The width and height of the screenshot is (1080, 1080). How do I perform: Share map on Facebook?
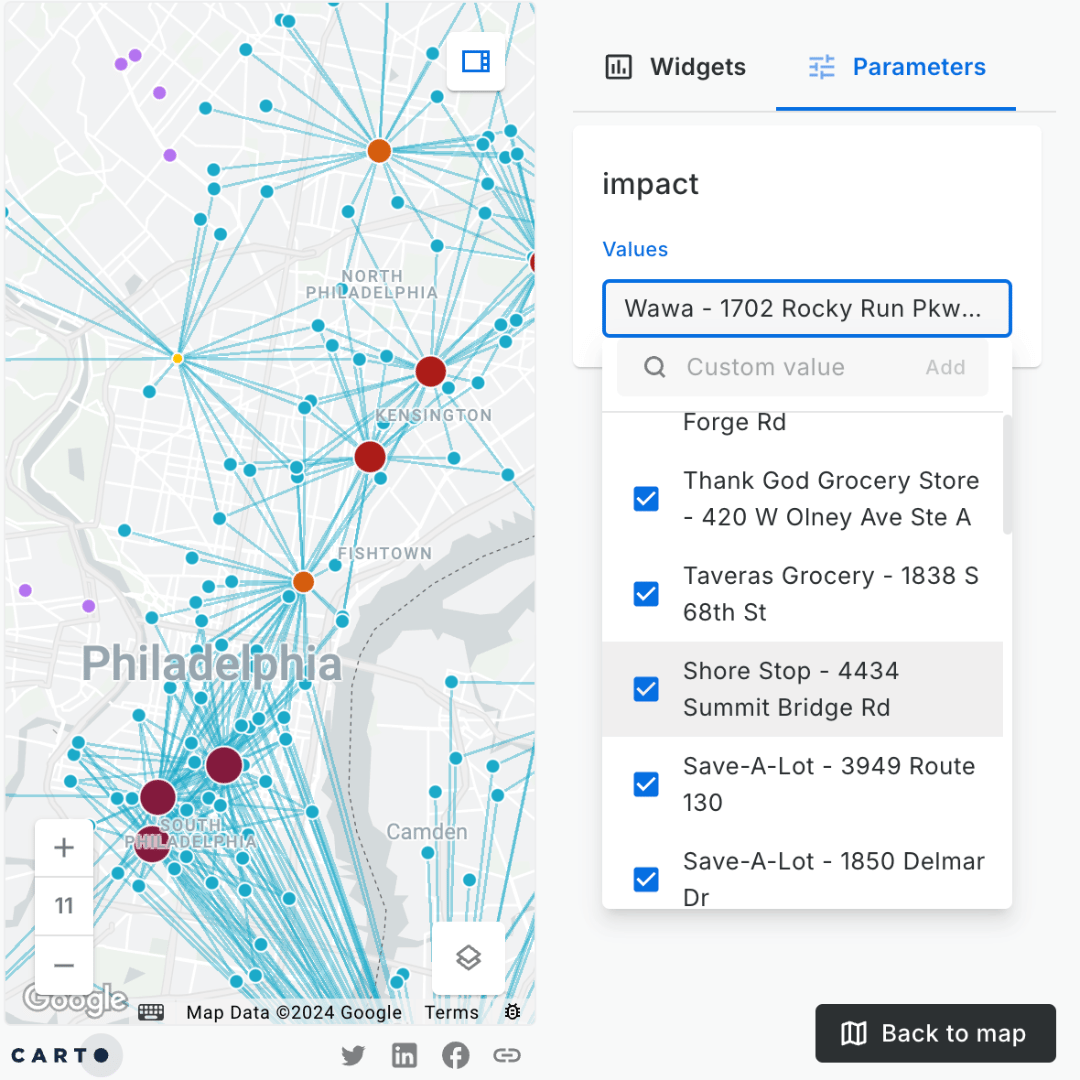coord(455,1055)
